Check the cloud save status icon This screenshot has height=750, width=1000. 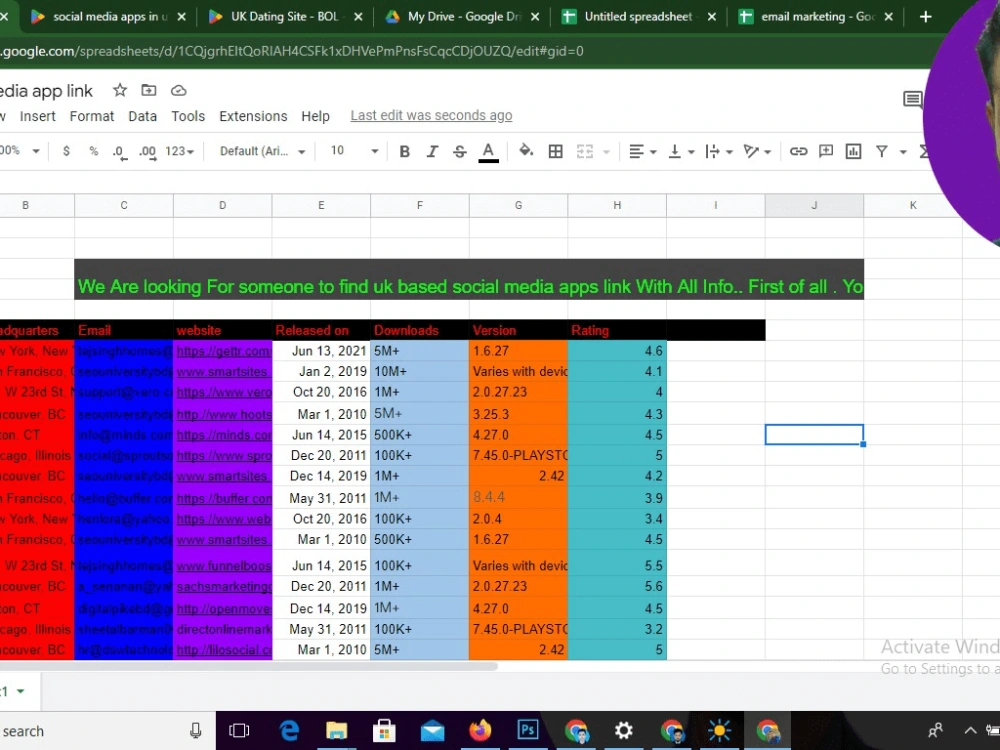179,91
